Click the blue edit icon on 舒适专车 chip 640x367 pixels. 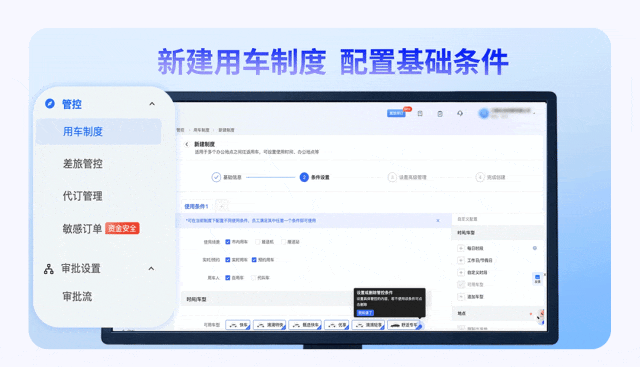tap(420, 326)
